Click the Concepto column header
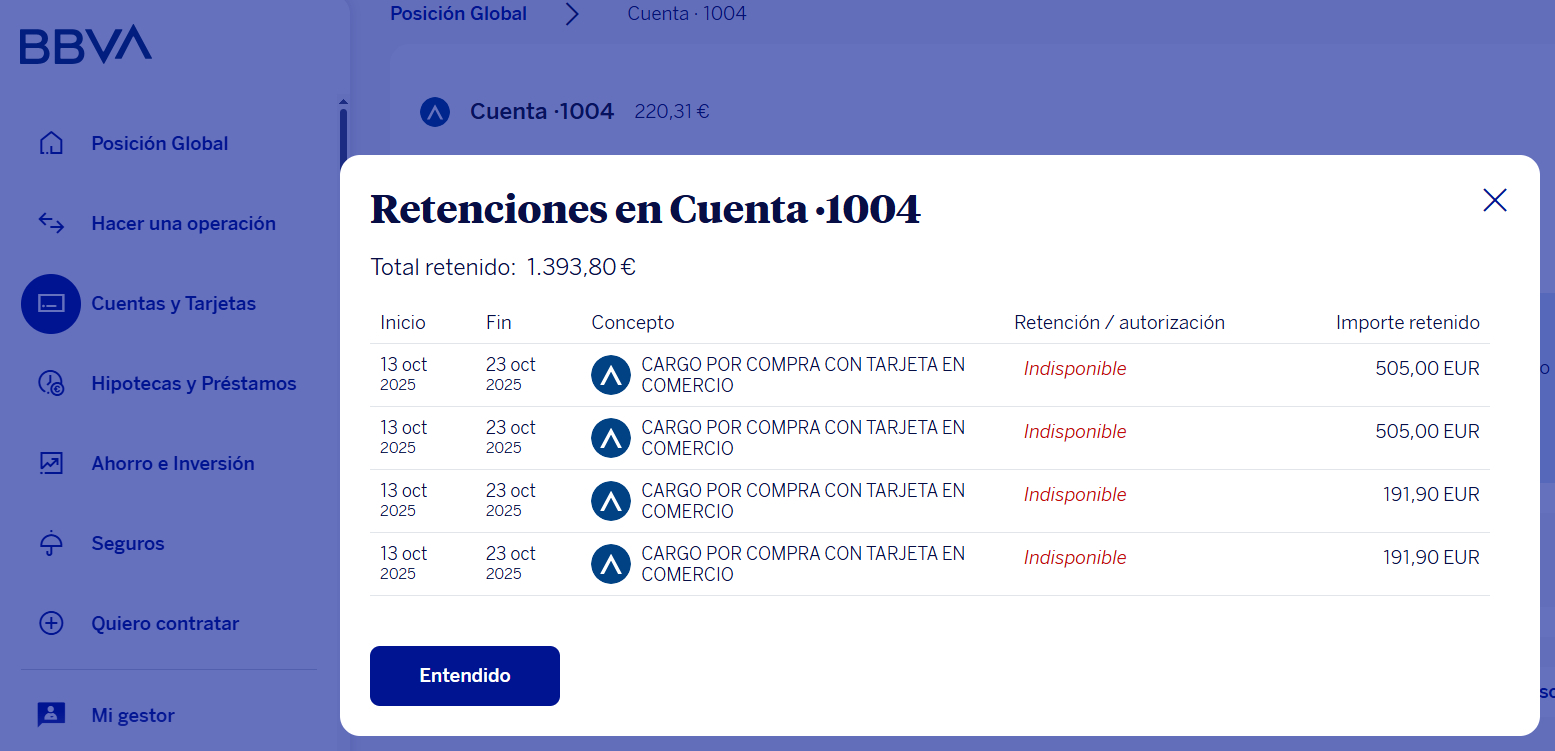 click(633, 323)
